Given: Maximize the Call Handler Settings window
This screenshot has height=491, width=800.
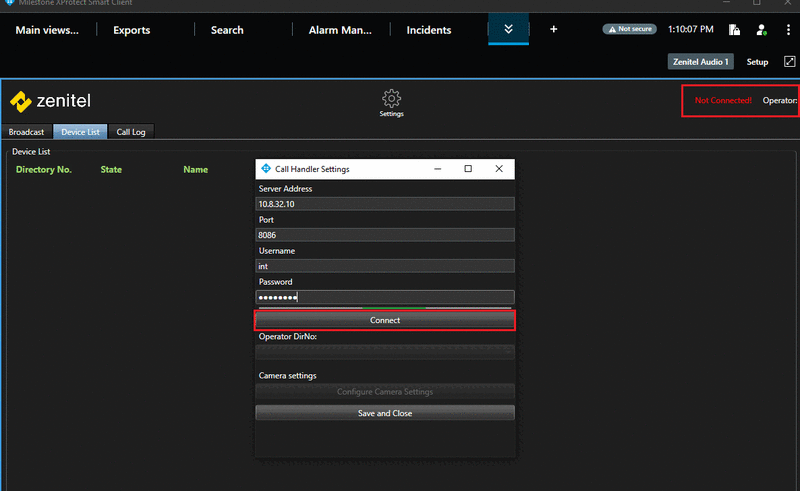Looking at the screenshot, I should (468, 169).
